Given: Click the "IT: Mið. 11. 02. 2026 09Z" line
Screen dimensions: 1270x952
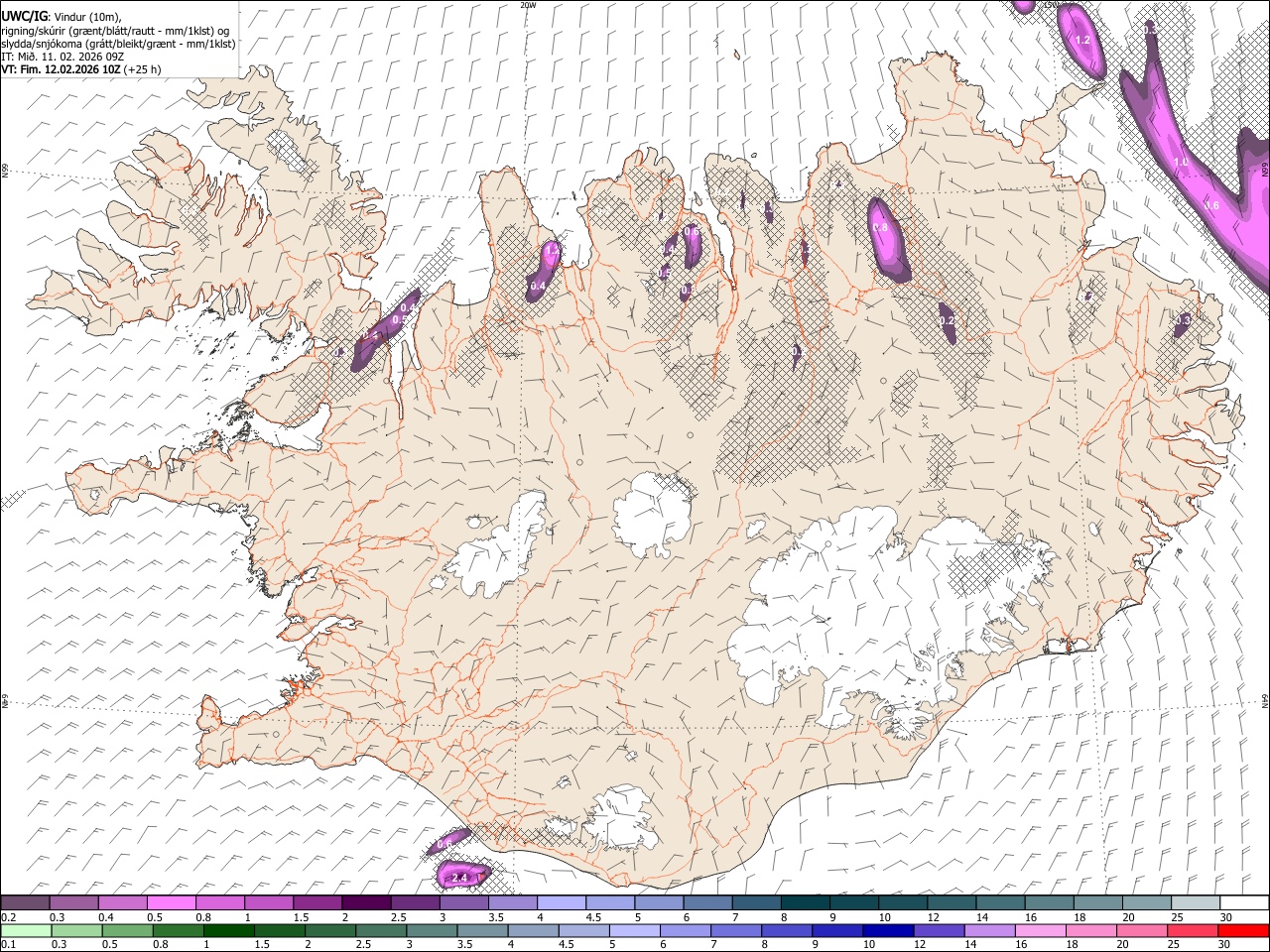Looking at the screenshot, I should (x=63, y=57).
